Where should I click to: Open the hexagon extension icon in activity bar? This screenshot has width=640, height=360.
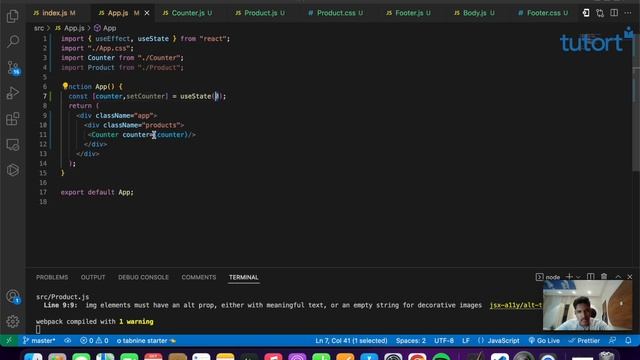[13, 170]
